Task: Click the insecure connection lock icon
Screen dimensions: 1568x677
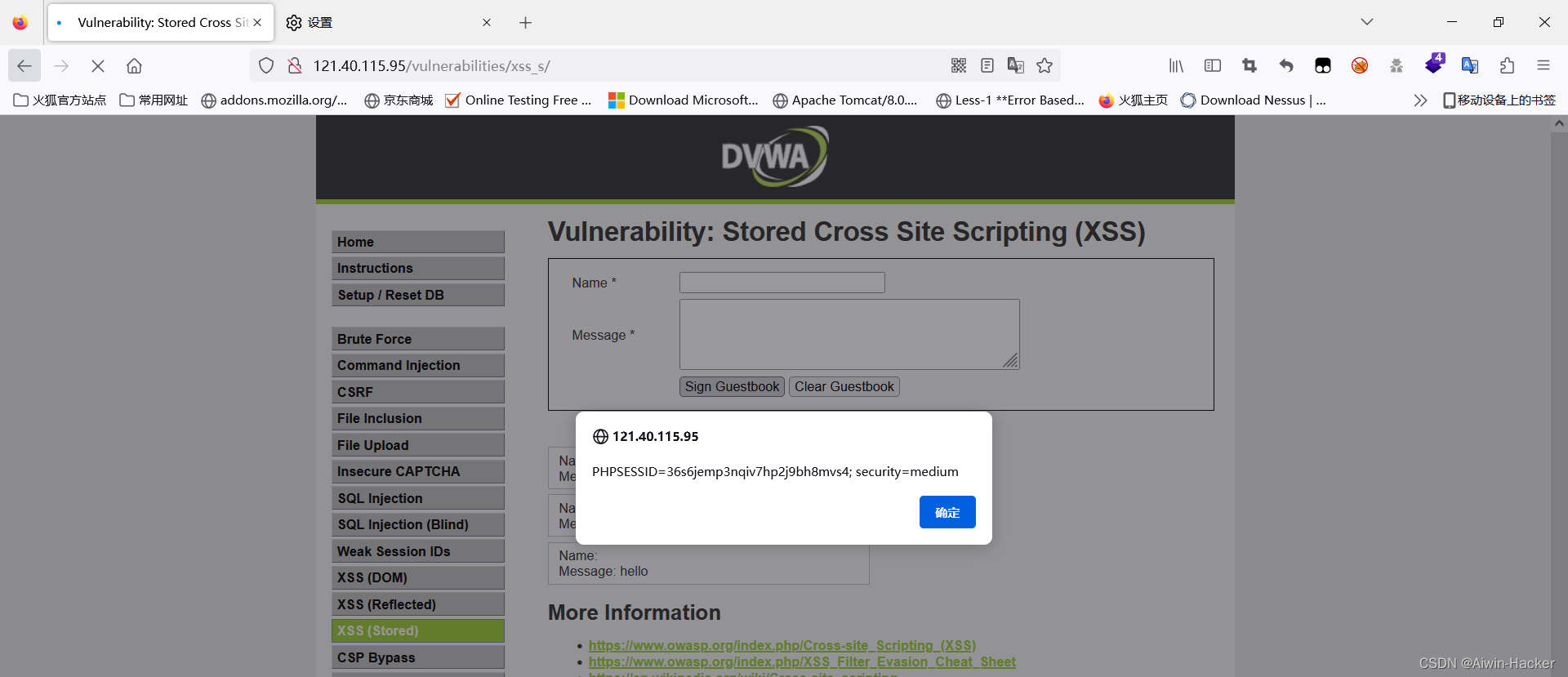Action: pyautogui.click(x=295, y=66)
